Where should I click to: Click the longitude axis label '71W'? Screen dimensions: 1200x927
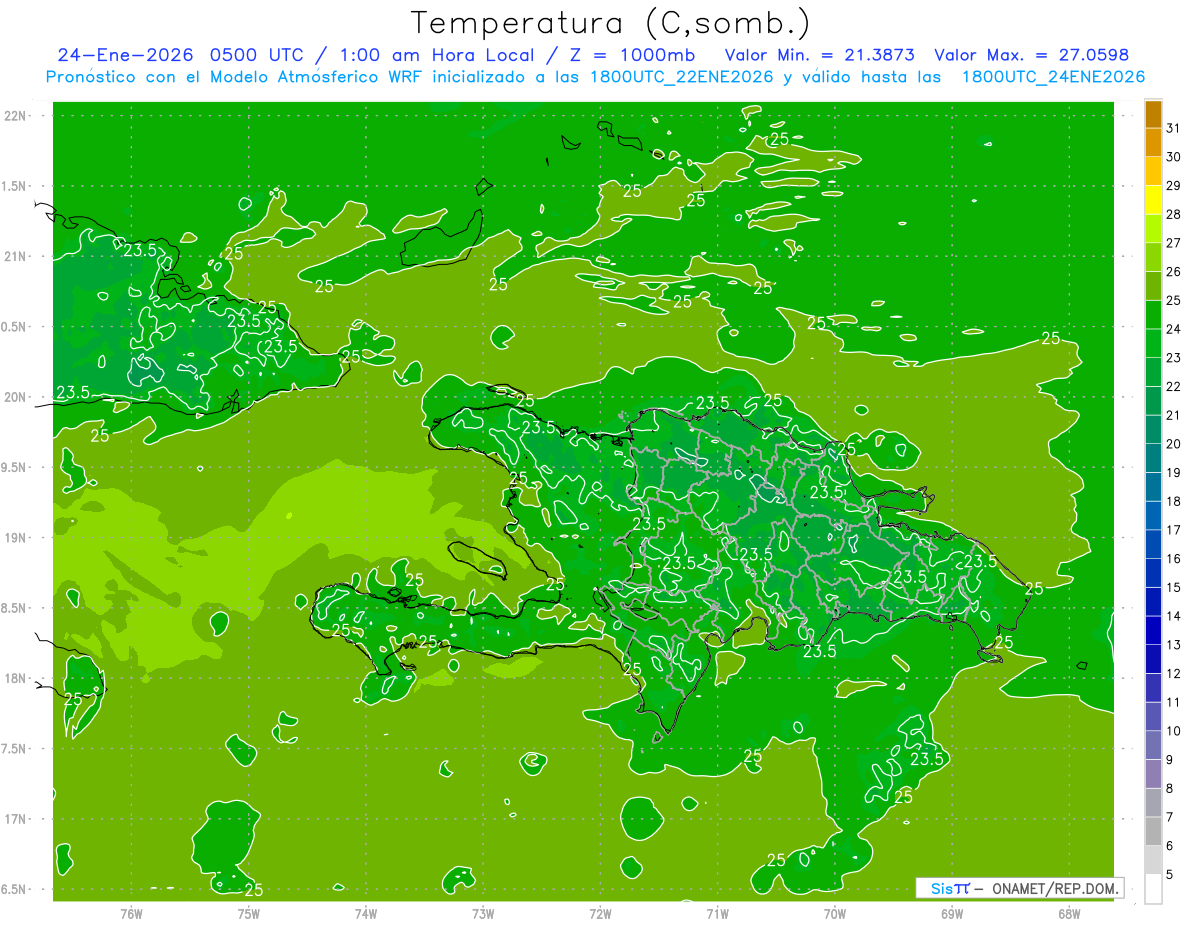pyautogui.click(x=717, y=913)
